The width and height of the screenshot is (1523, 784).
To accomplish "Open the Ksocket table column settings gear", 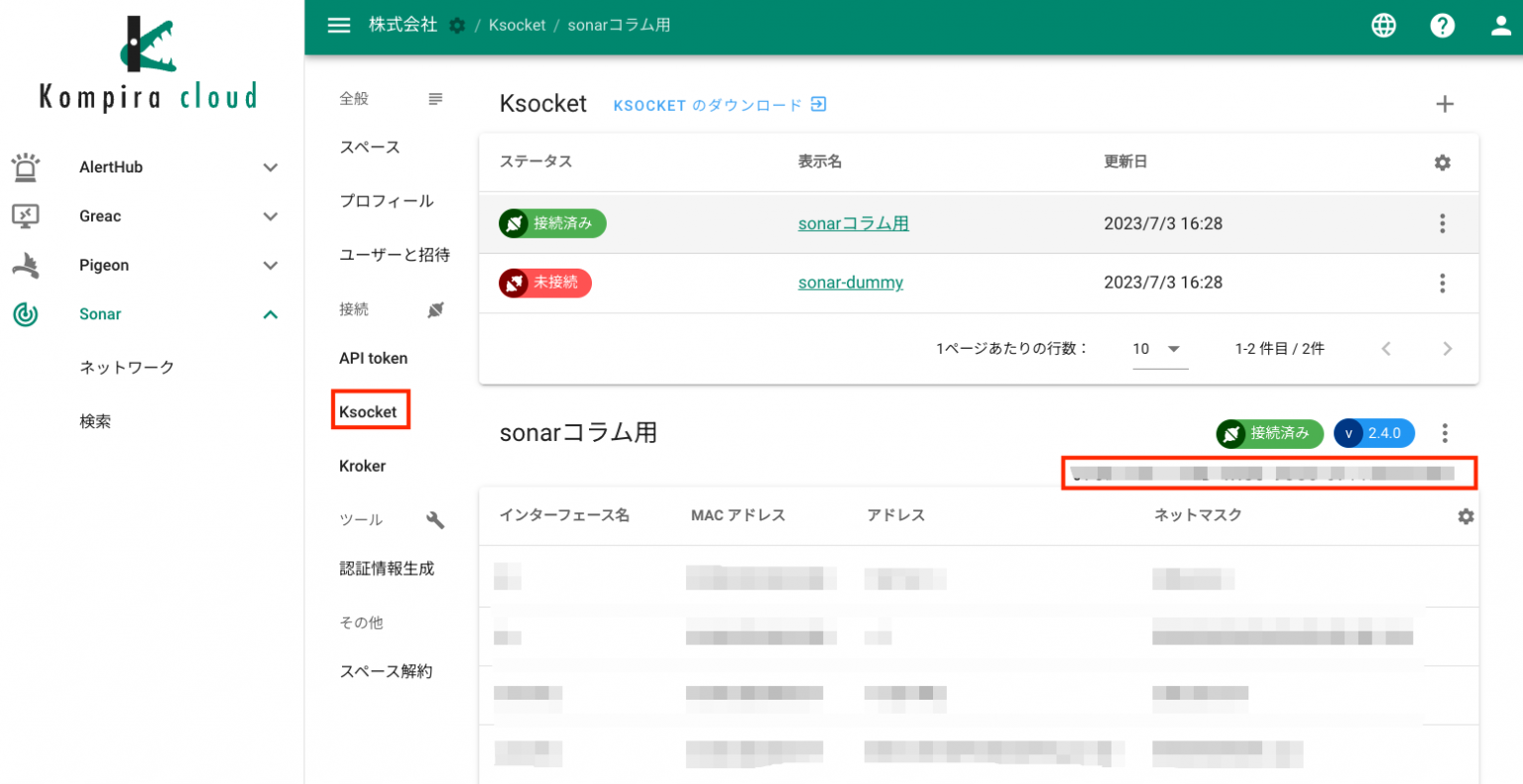I will (x=1442, y=163).
